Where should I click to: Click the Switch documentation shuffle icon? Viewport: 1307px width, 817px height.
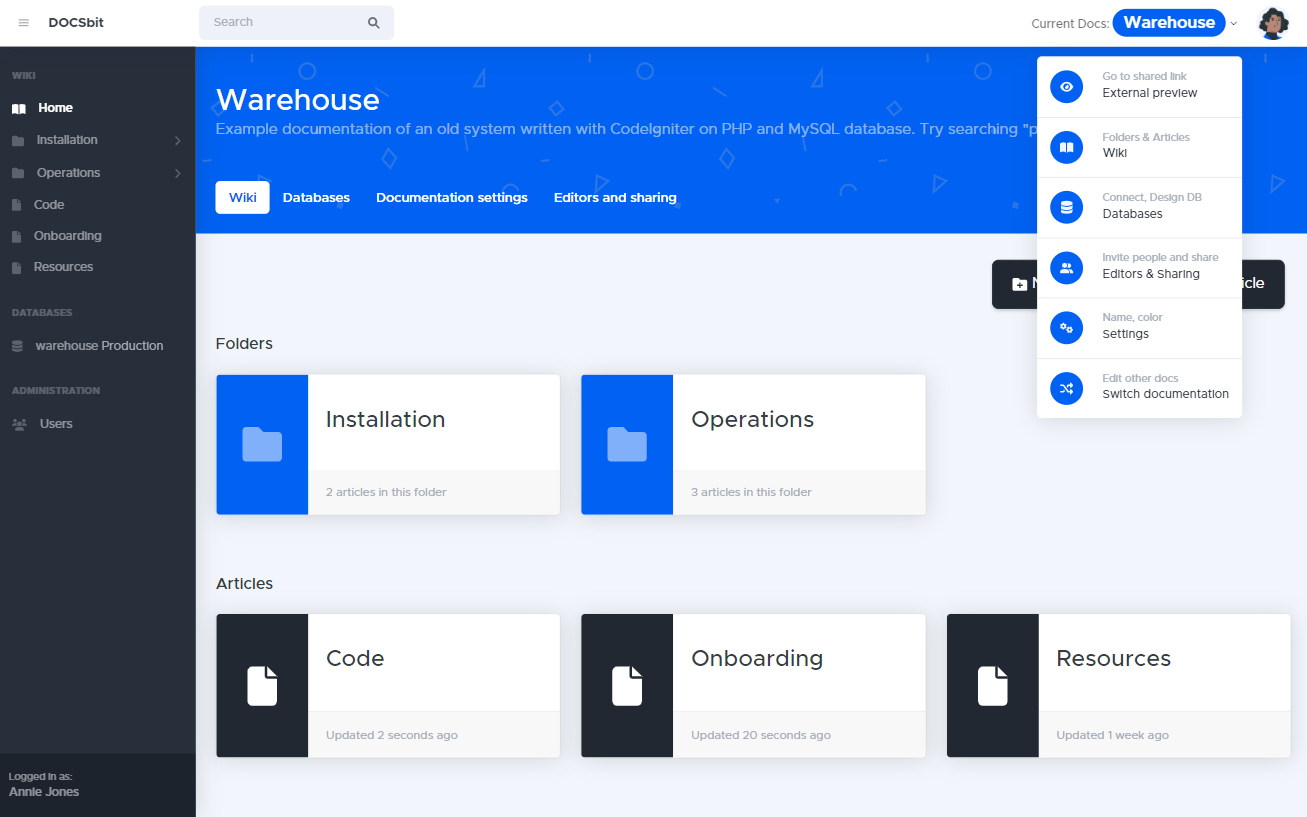point(1066,388)
